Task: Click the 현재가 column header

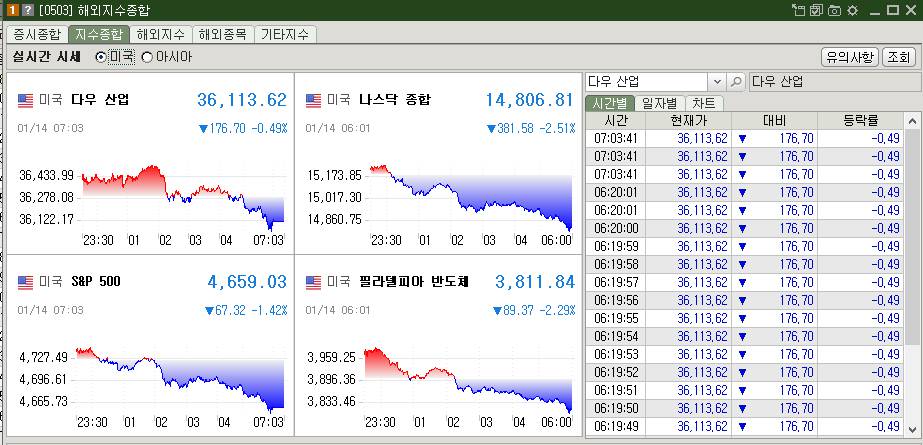Action: click(688, 121)
